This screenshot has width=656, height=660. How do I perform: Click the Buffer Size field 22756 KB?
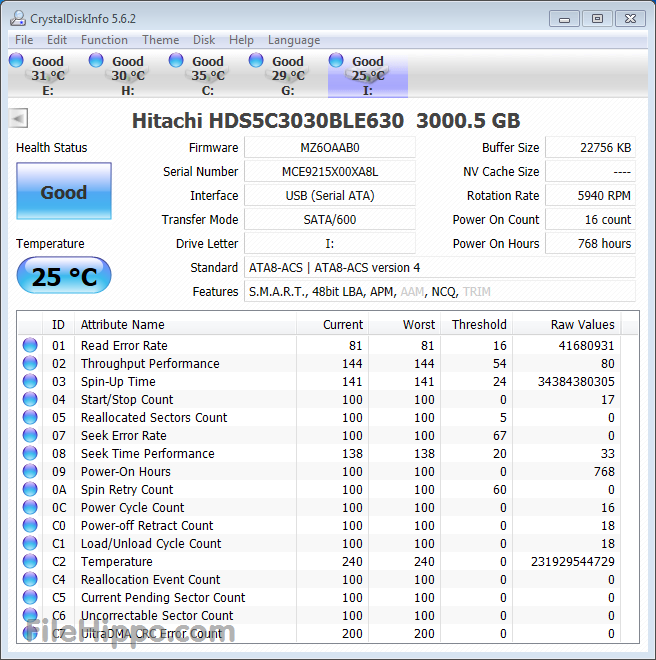pyautogui.click(x=590, y=148)
